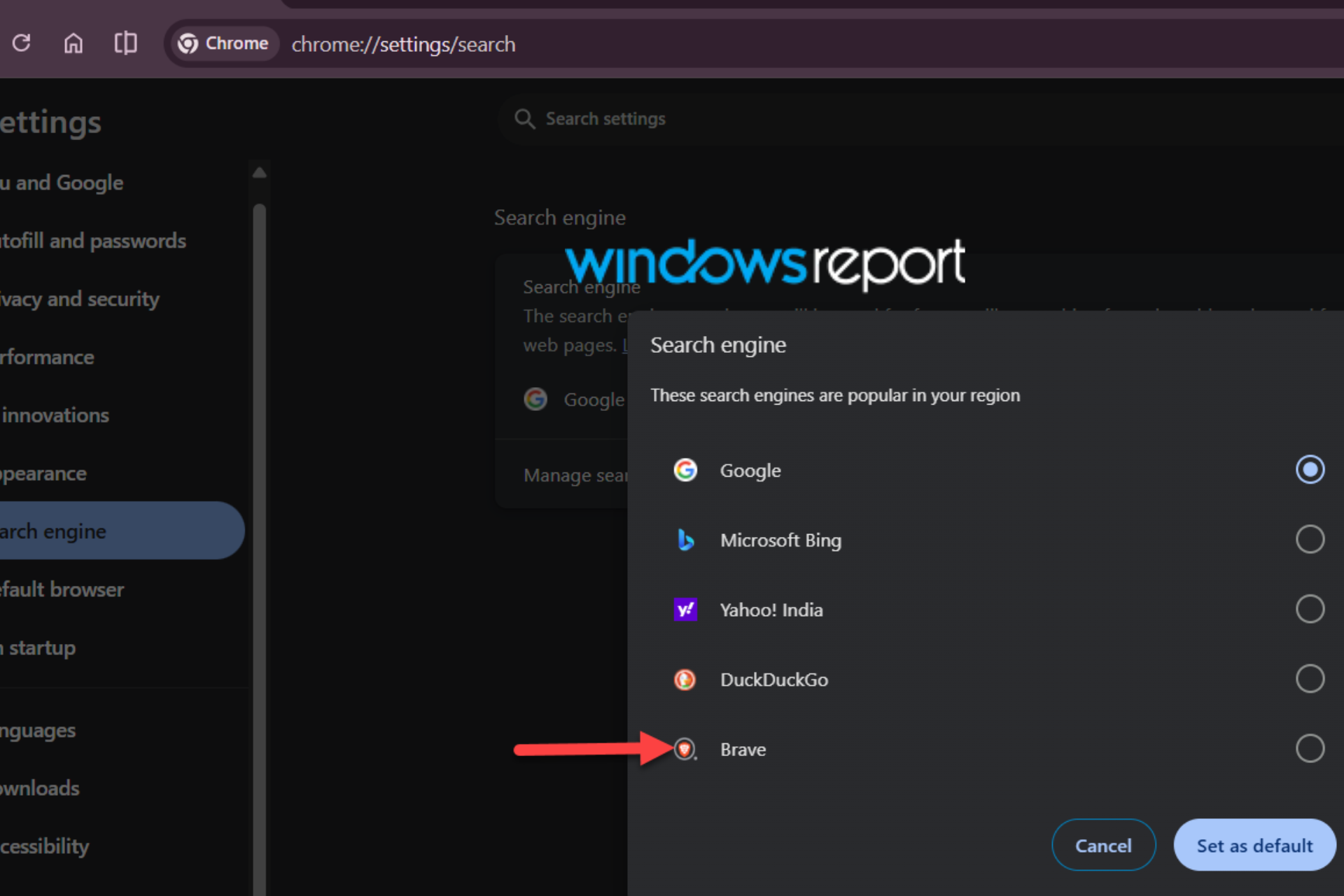Click the DuckDuckGo label text
The image size is (1344, 896).
(774, 680)
